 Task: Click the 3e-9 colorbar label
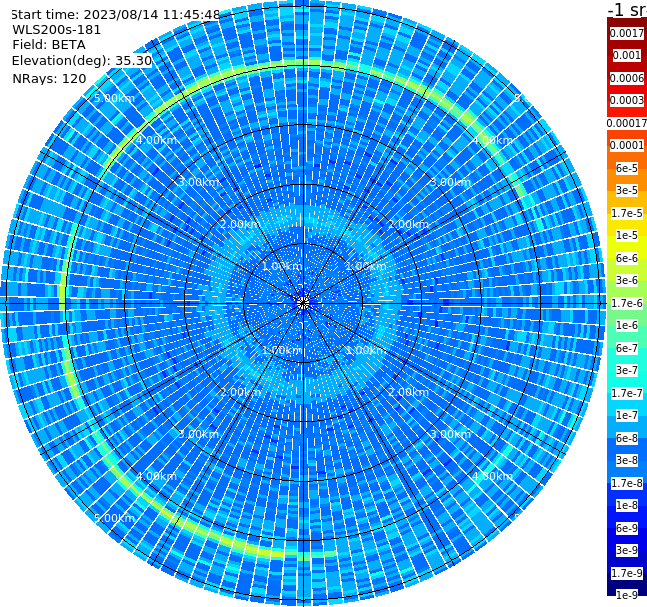coord(627,550)
